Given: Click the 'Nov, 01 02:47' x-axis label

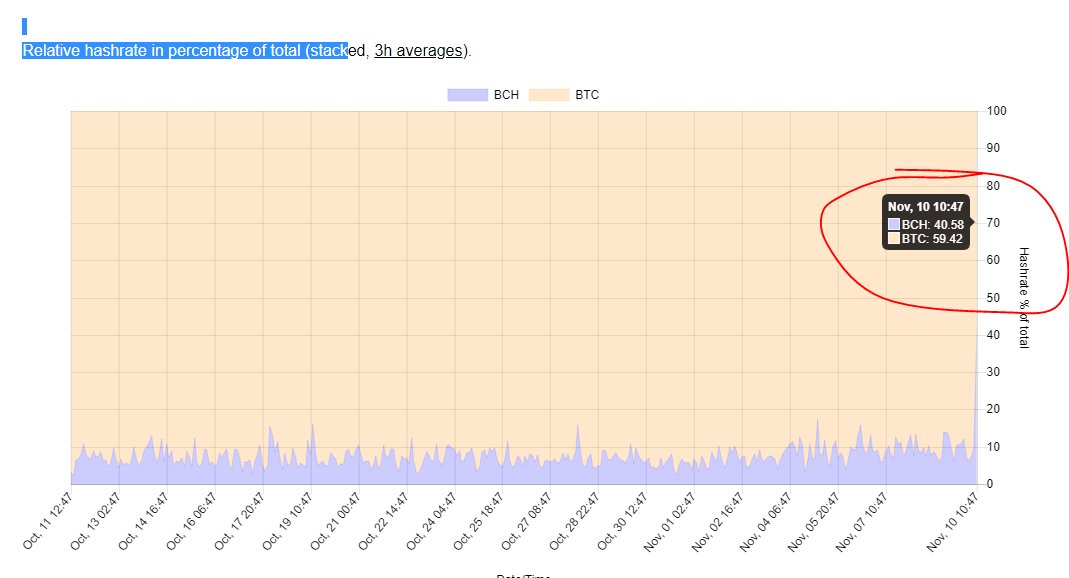Looking at the screenshot, I should (669, 521).
